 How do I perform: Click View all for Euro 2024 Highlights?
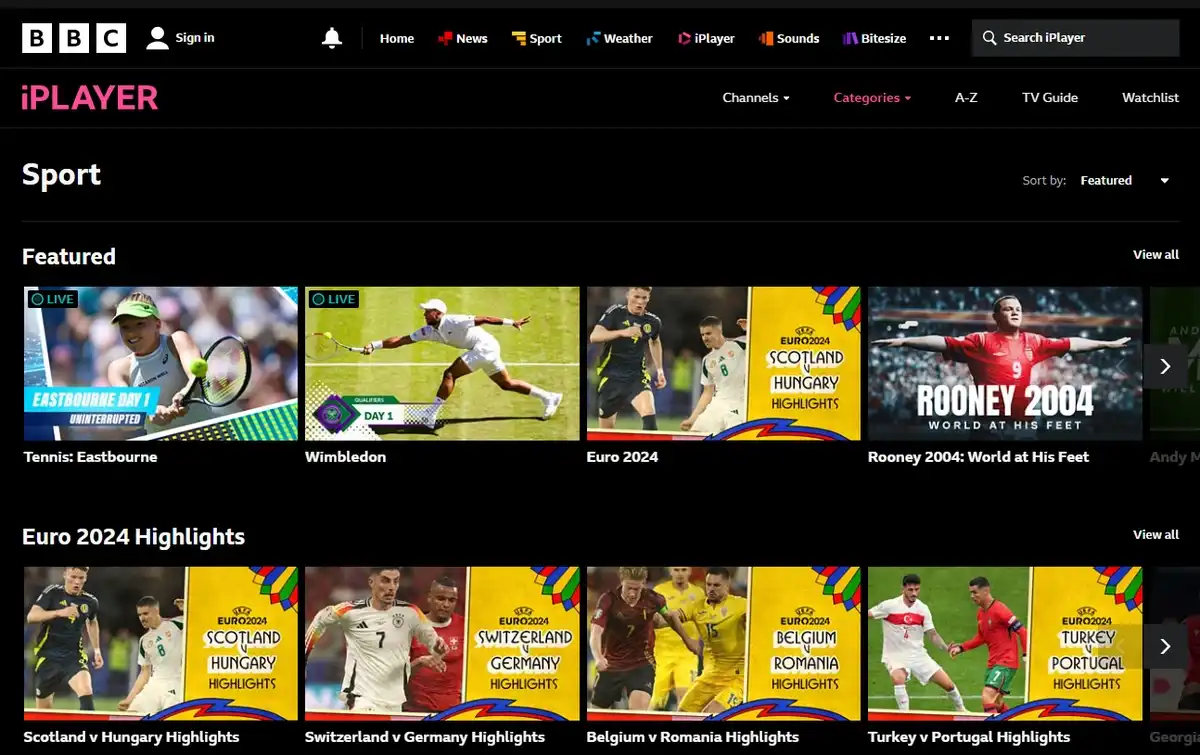(x=1156, y=534)
